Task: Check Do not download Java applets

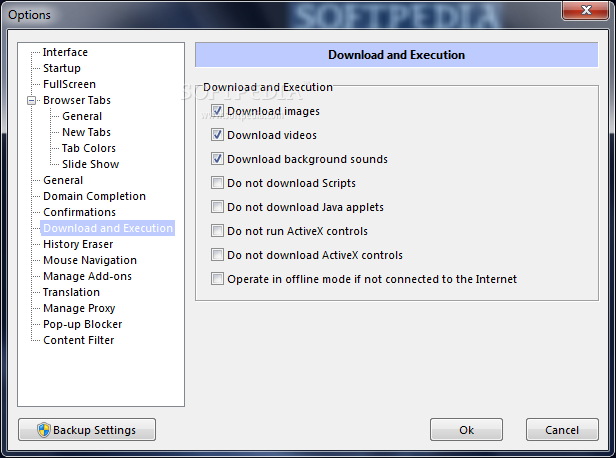Action: [217, 207]
